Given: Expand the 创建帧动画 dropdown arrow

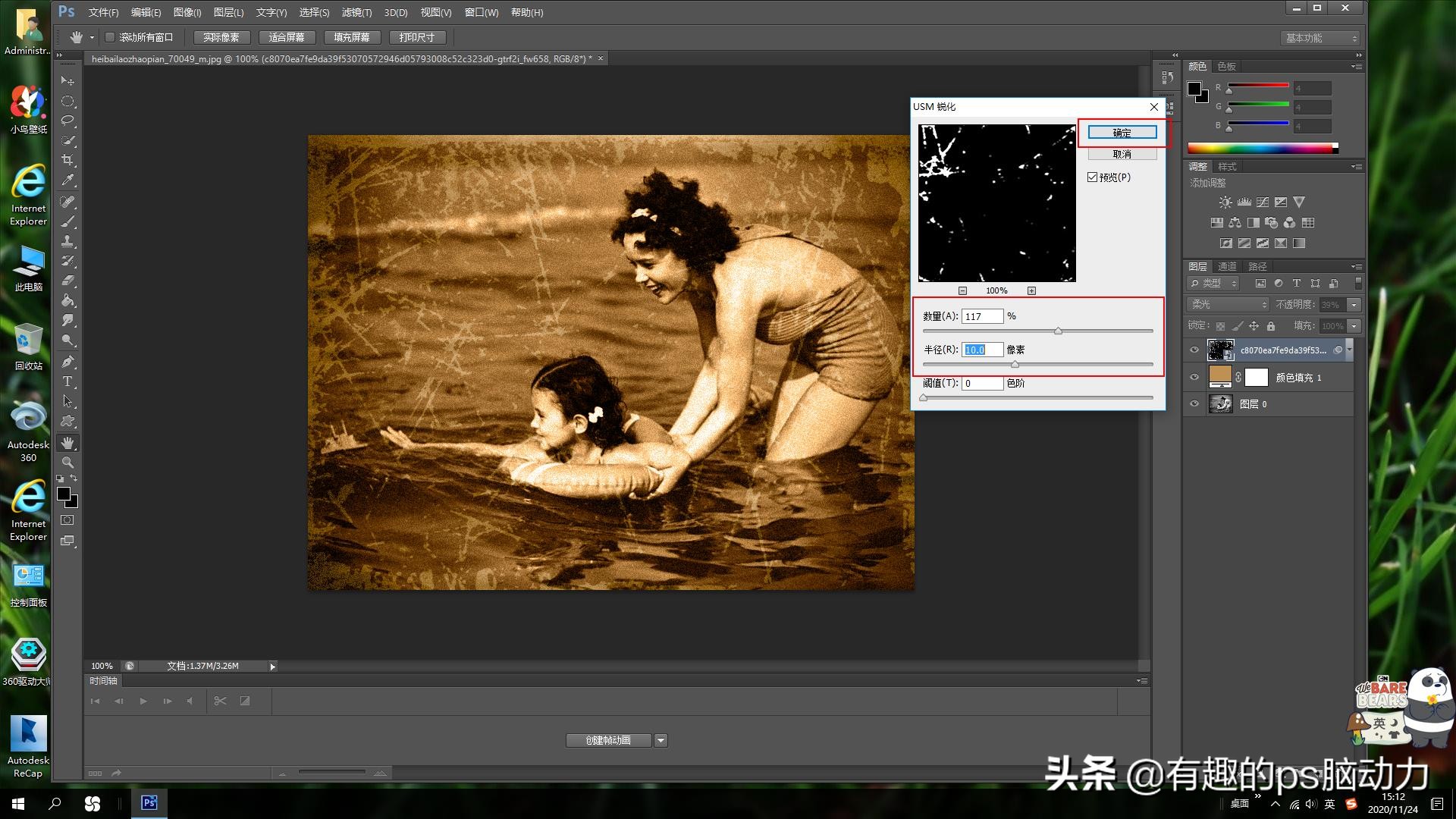Looking at the screenshot, I should point(661,740).
